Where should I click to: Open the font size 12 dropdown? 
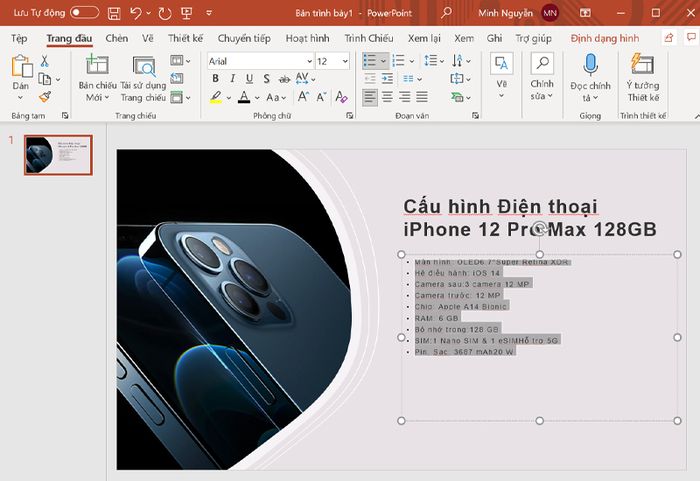[x=345, y=61]
